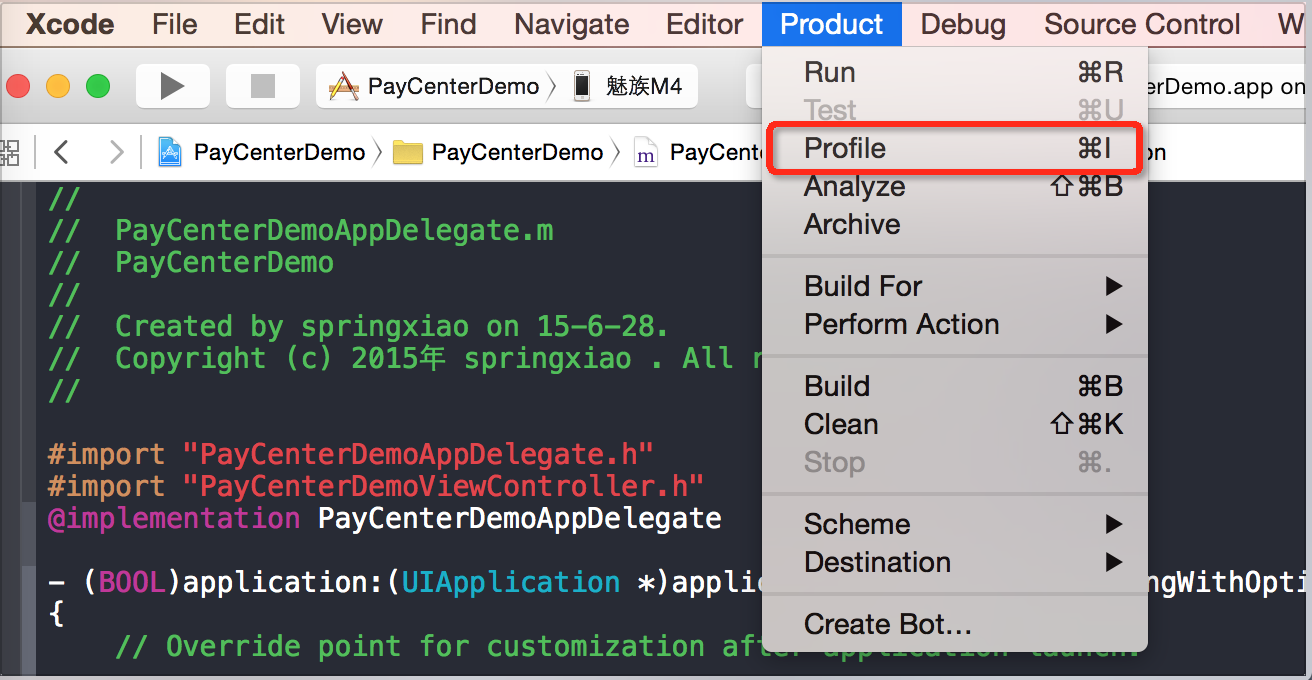The width and height of the screenshot is (1312, 680).
Task: Open the View menu
Action: point(352,24)
